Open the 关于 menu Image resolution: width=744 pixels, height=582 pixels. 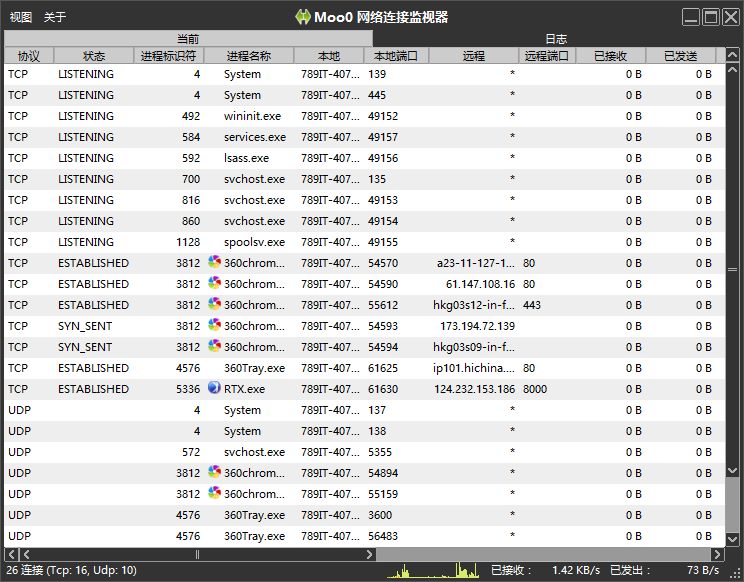[55, 18]
